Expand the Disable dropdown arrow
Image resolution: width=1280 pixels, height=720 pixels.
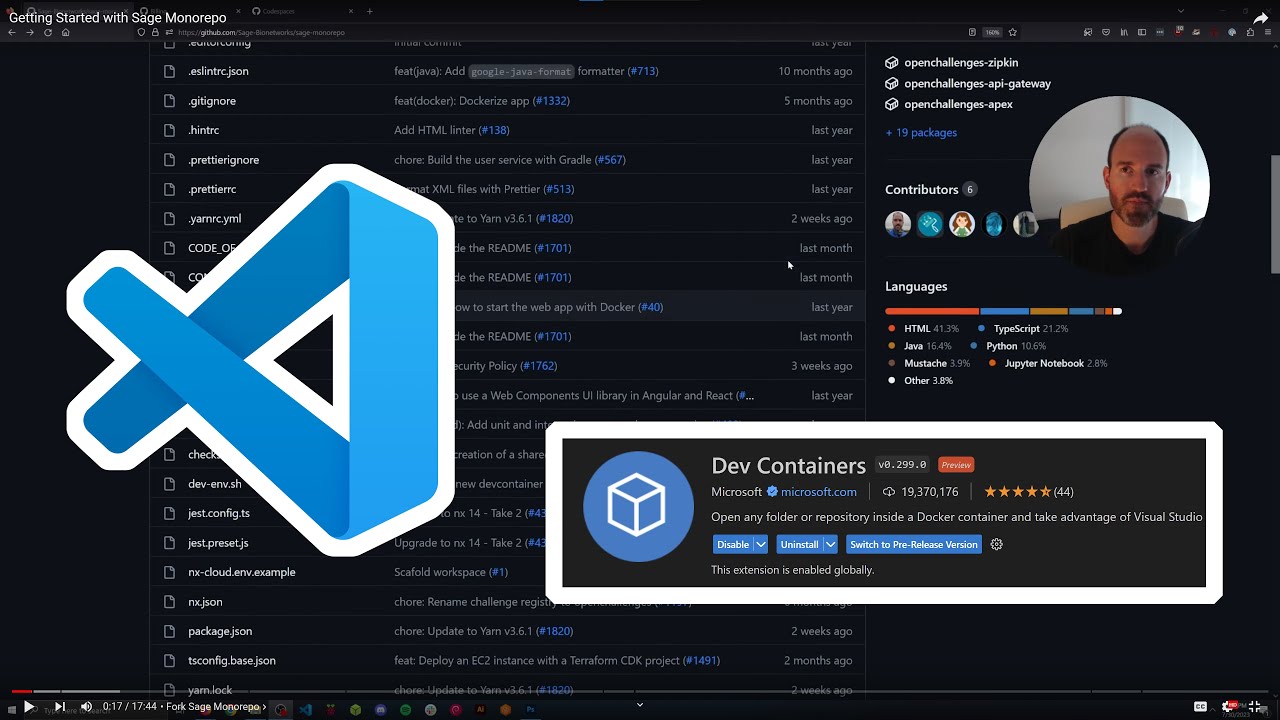tap(760, 545)
